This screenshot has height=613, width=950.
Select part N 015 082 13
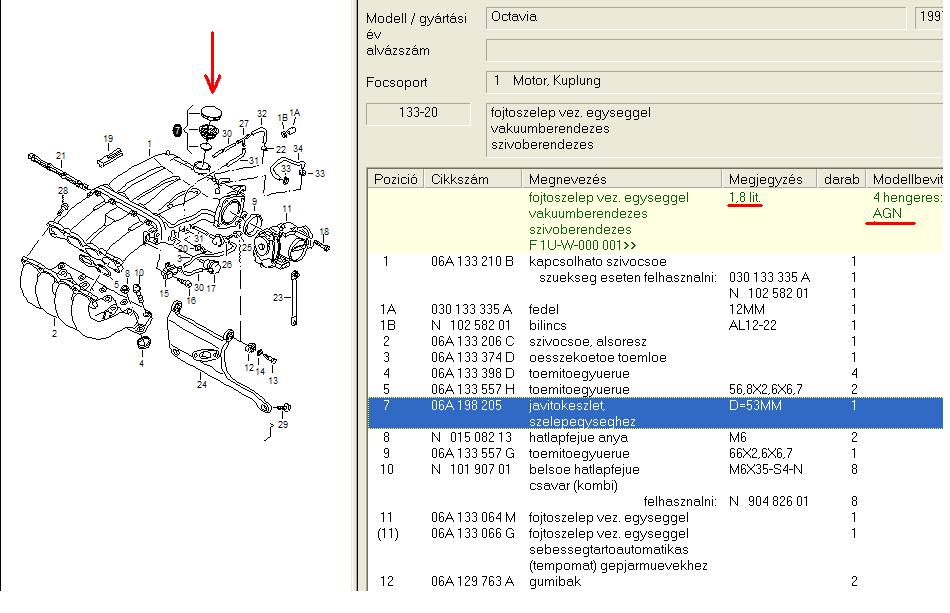click(471, 437)
